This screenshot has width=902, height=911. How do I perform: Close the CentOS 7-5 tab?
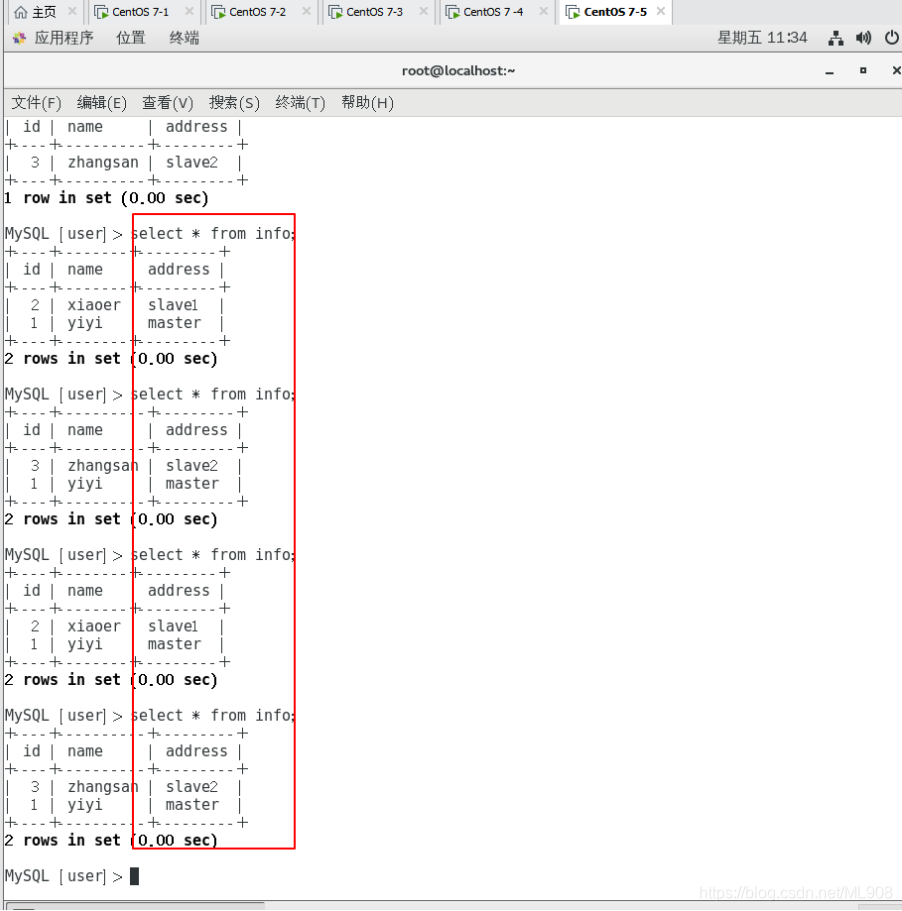(x=660, y=11)
